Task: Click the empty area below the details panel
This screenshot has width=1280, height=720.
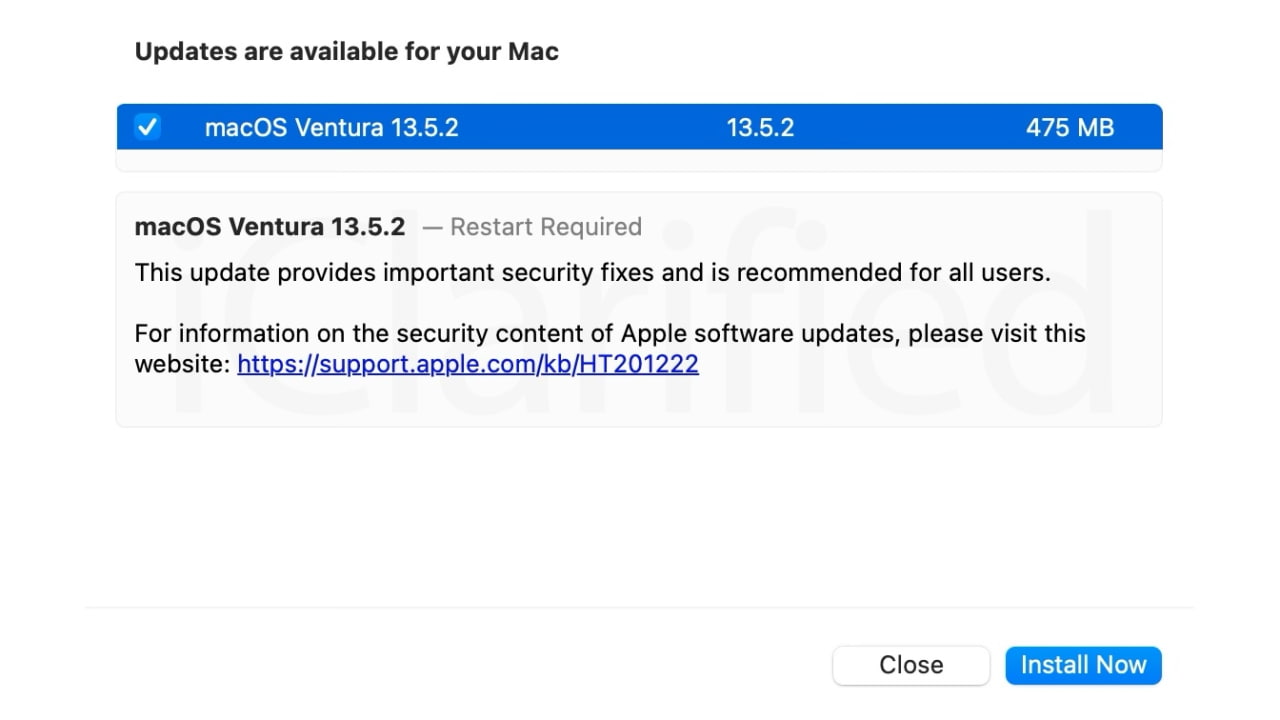Action: (x=639, y=510)
